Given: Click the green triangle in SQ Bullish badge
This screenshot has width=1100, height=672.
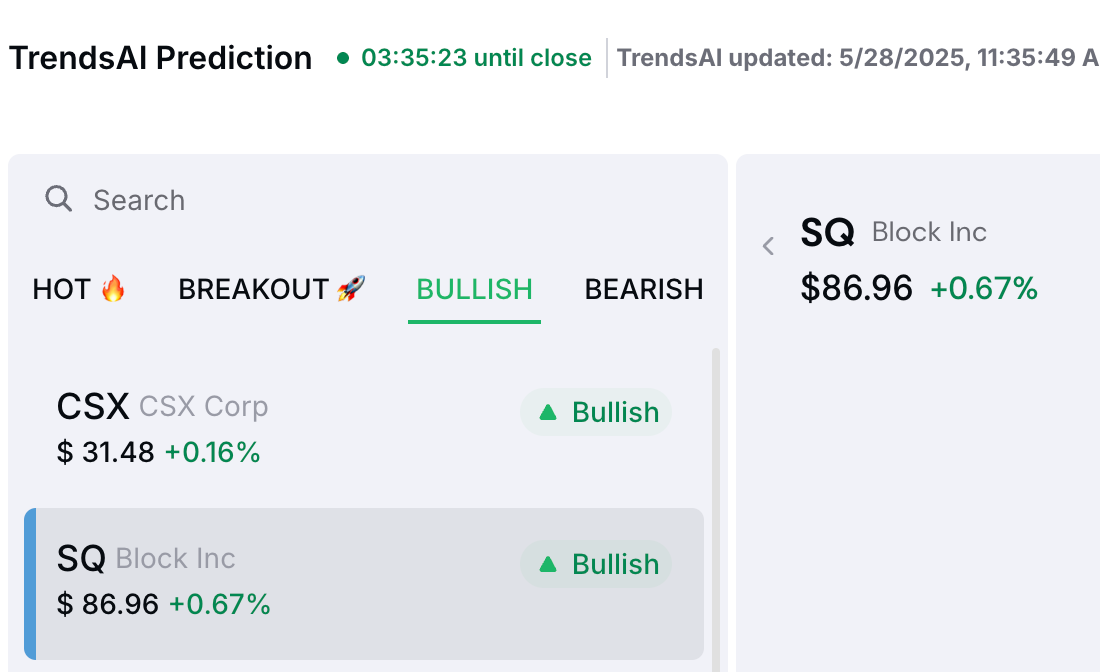Looking at the screenshot, I should 548,564.
